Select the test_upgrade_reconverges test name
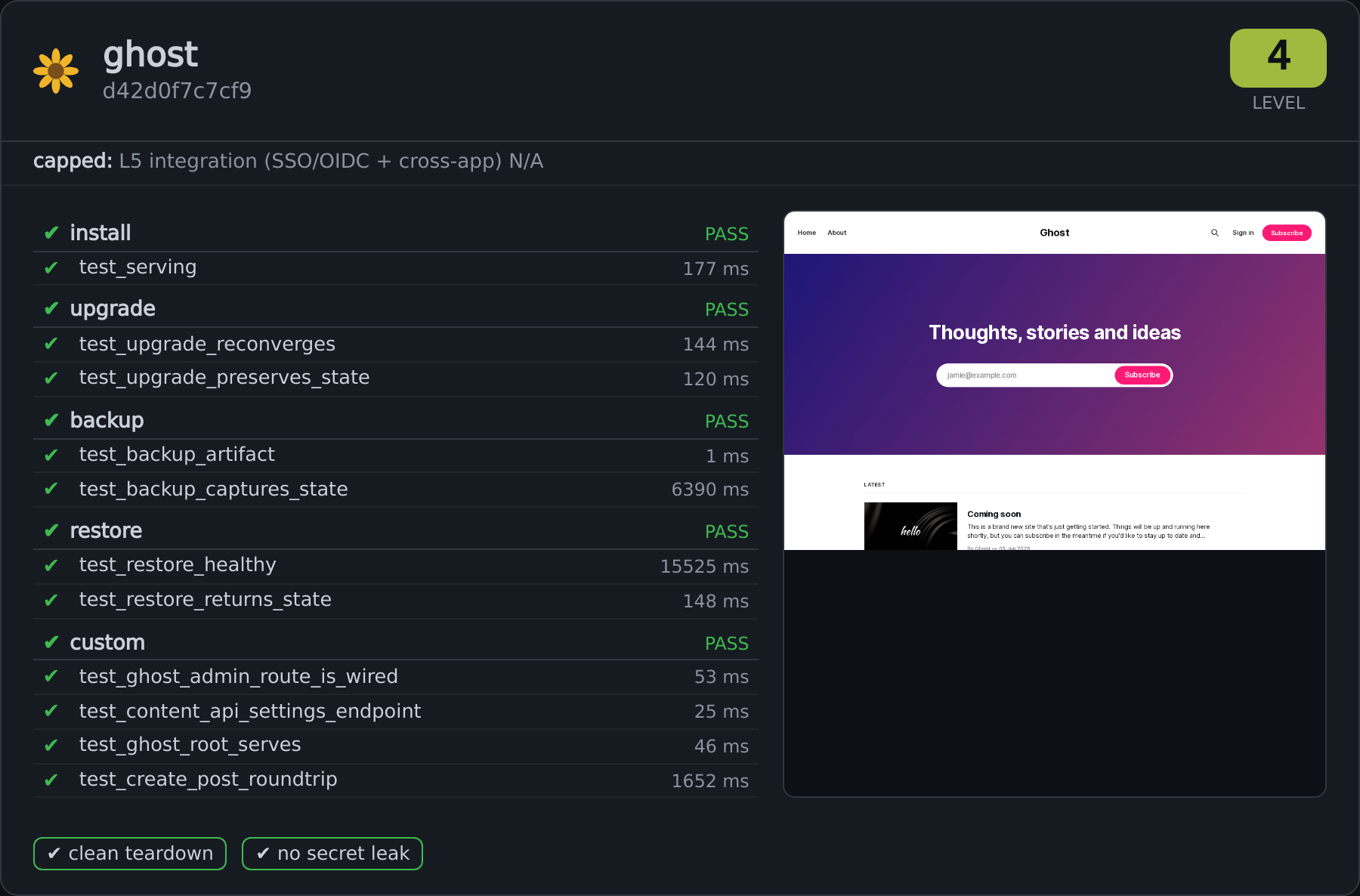 point(207,344)
